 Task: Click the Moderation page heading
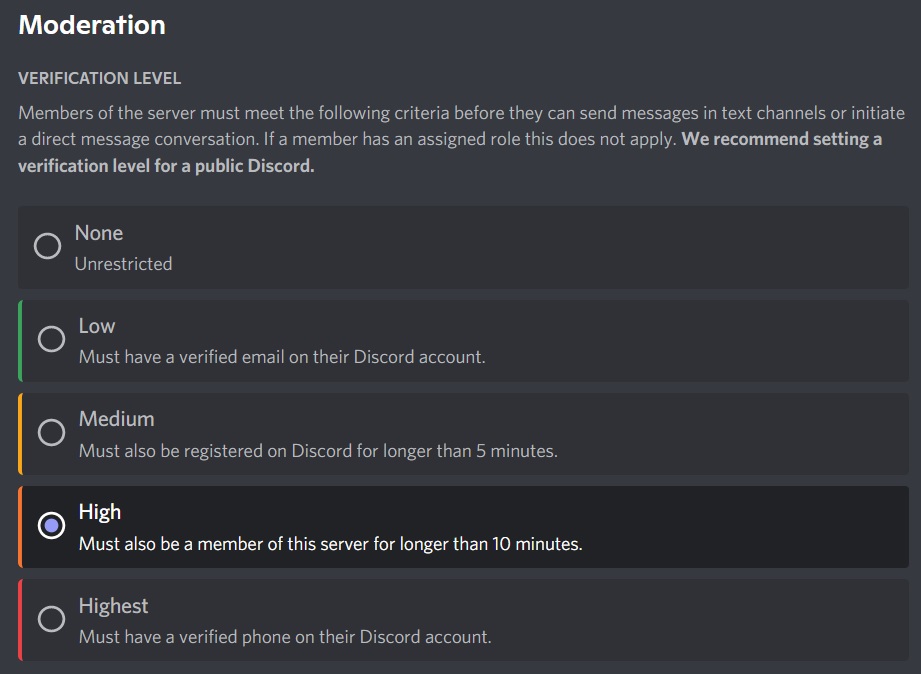click(x=92, y=25)
